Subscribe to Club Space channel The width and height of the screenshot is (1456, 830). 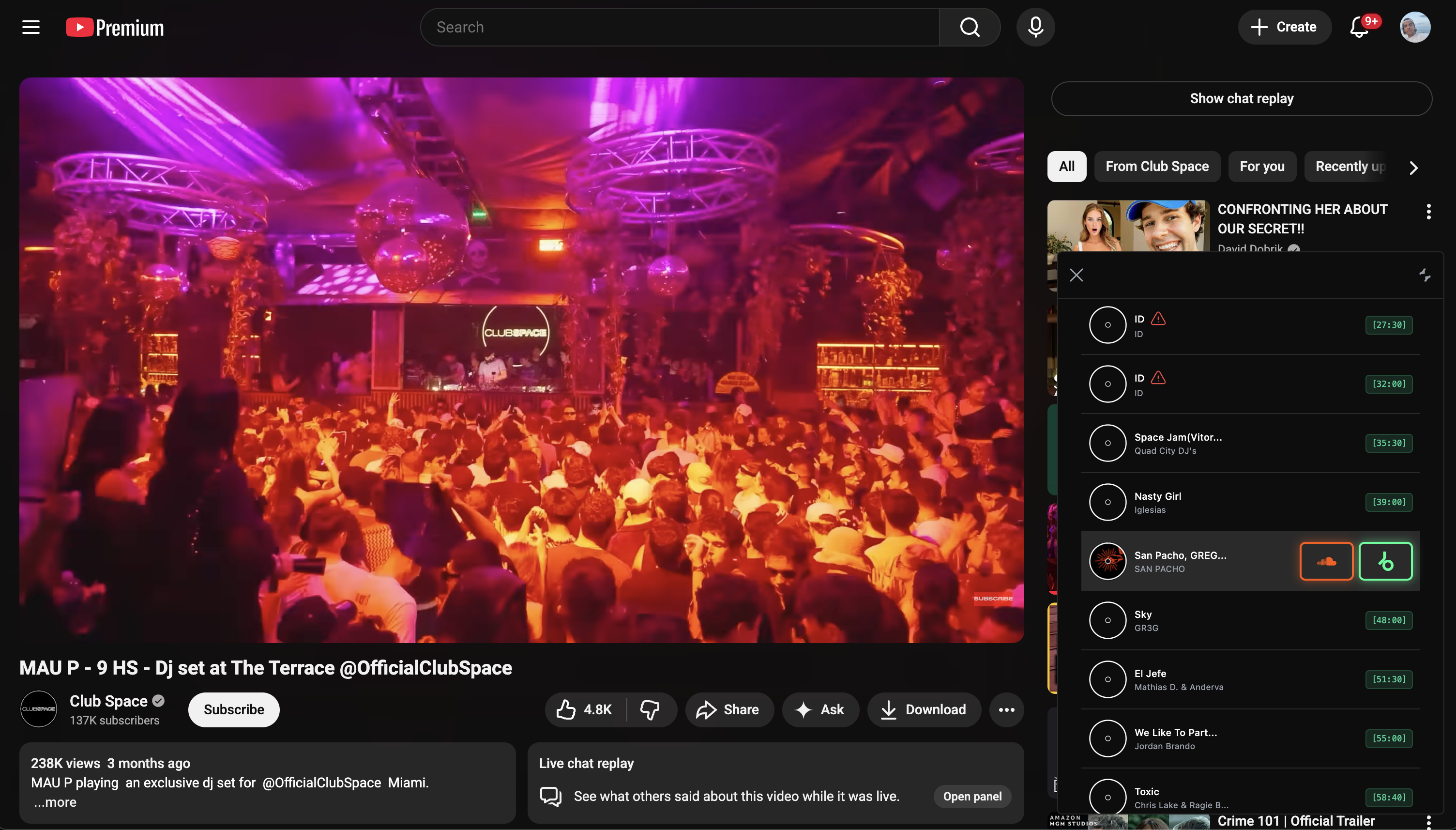(x=234, y=710)
